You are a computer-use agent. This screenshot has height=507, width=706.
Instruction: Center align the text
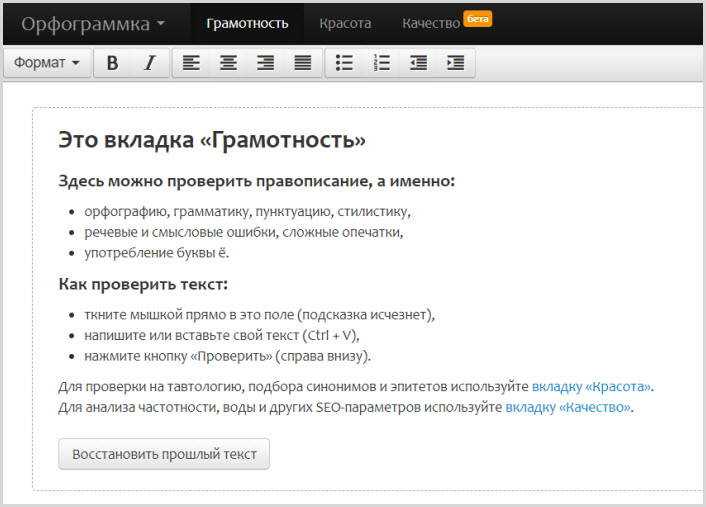[x=228, y=63]
